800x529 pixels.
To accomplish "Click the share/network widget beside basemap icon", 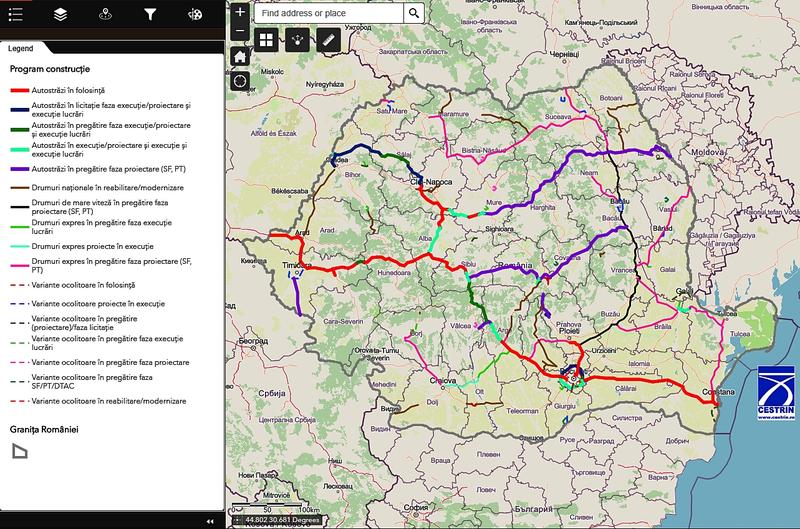I will click(297, 40).
